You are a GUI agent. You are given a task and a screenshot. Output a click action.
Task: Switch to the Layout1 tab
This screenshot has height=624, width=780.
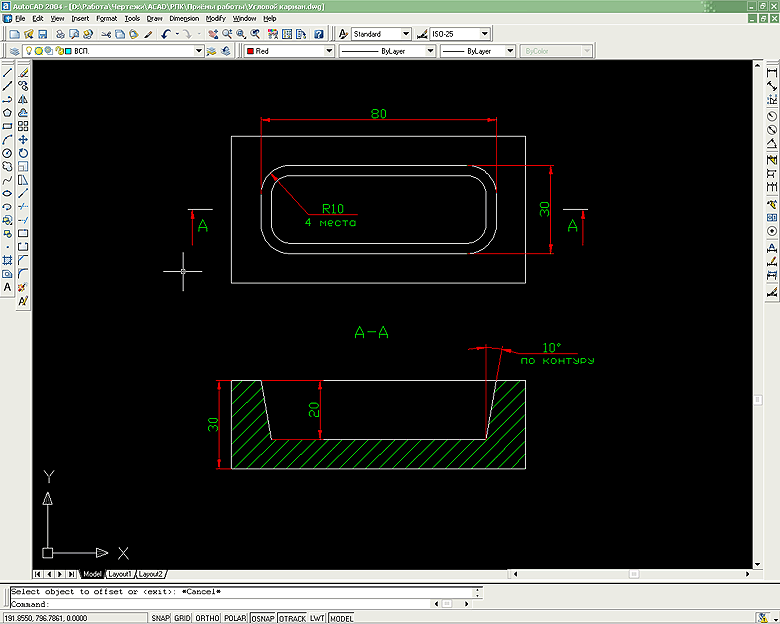click(119, 574)
